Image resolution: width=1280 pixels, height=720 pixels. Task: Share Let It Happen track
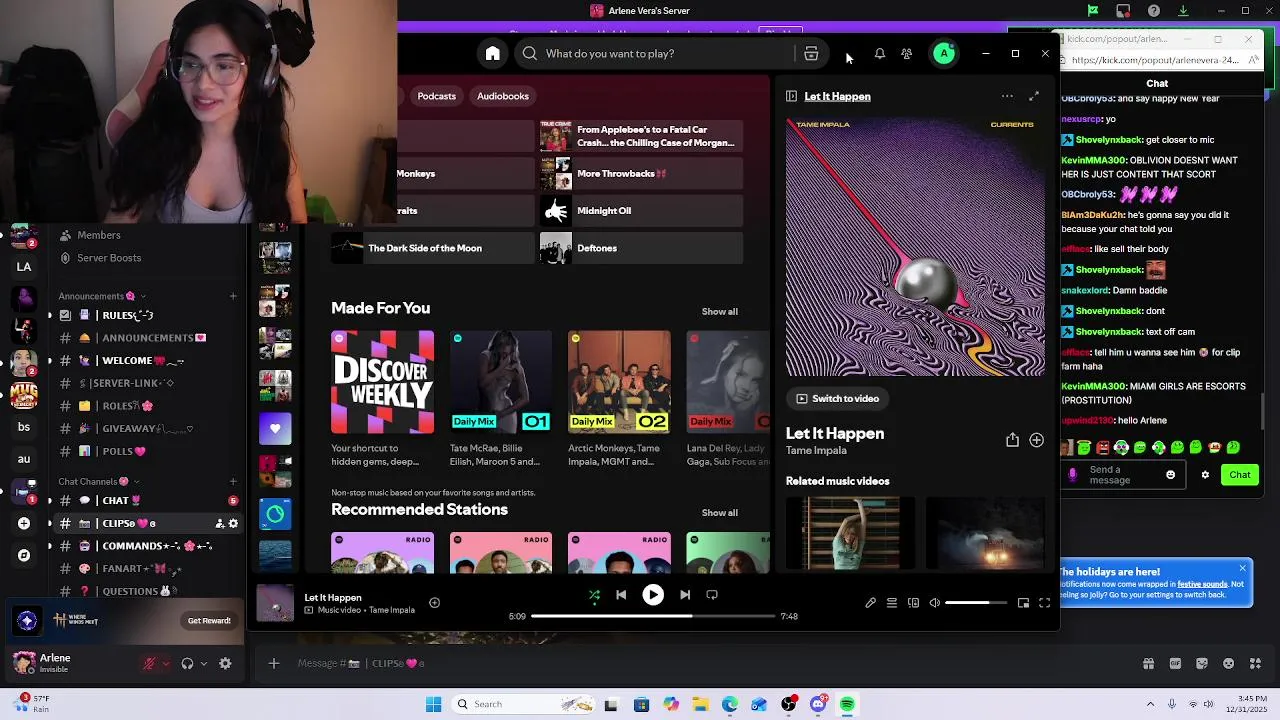(x=1012, y=440)
